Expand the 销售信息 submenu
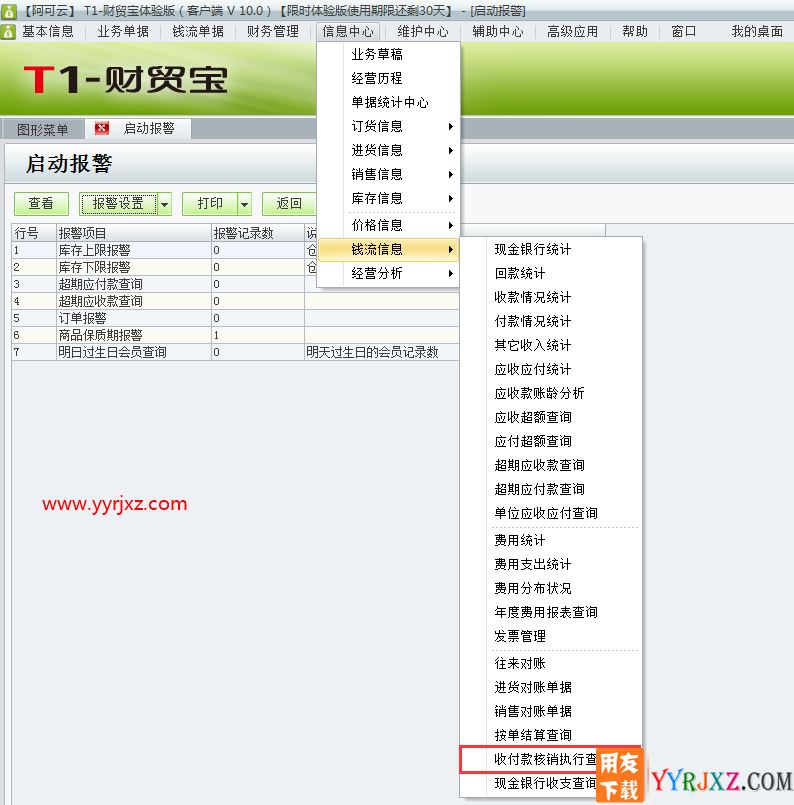Viewport: 794px width, 805px height. tap(389, 175)
